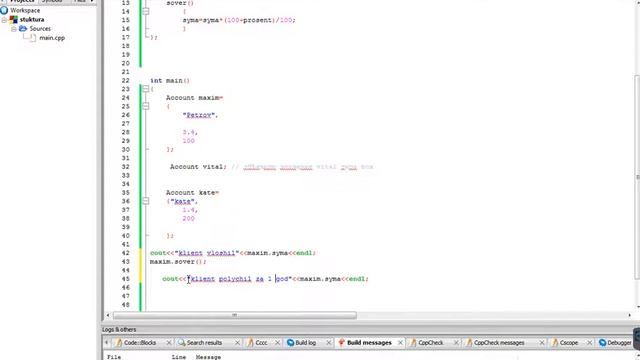Click the value 200 on line 38
Screen dimensions: 640x360
189,218
